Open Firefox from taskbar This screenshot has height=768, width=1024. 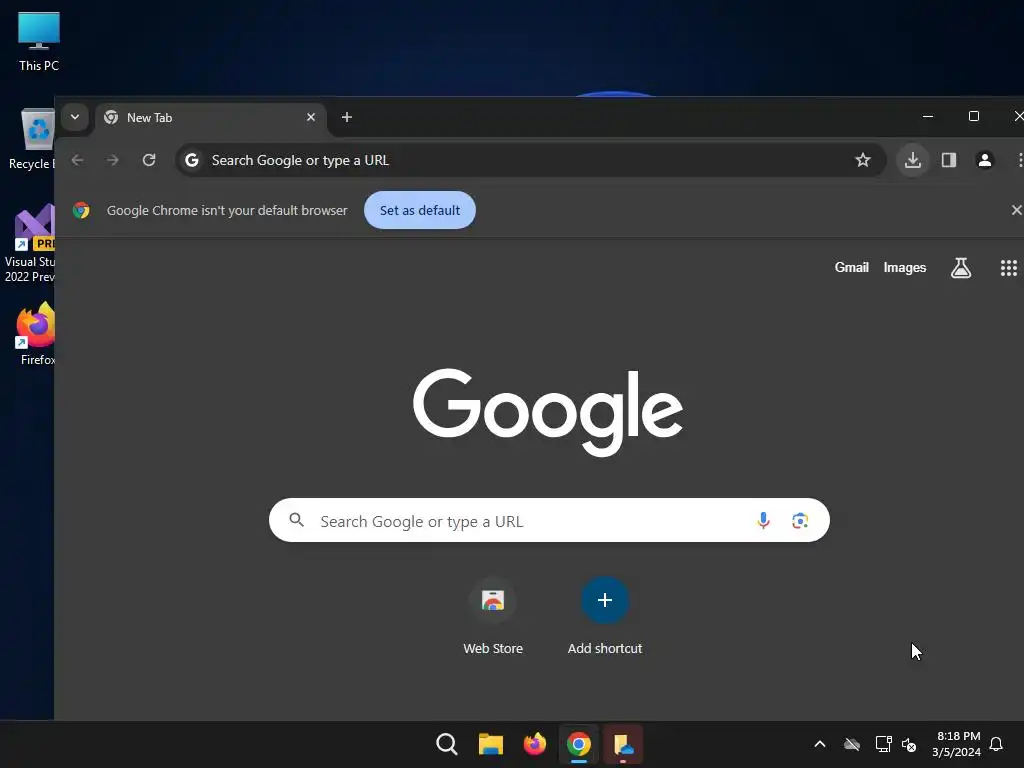535,744
